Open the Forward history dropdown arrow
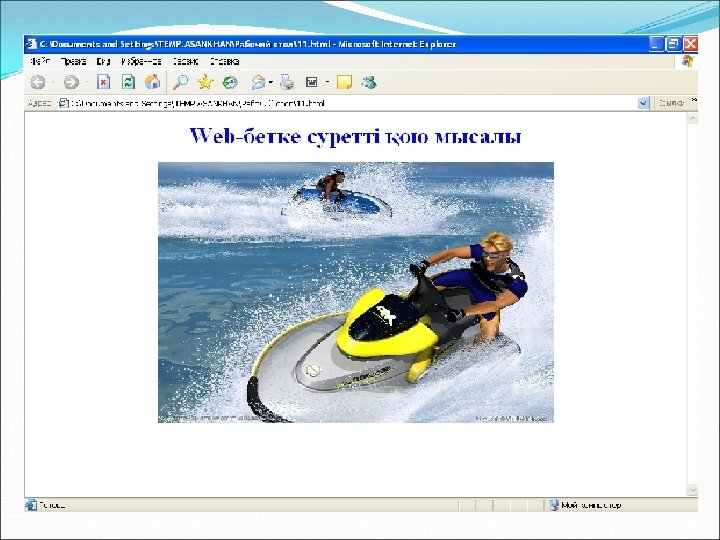Screen dimensions: 720x540 coord(87,83)
